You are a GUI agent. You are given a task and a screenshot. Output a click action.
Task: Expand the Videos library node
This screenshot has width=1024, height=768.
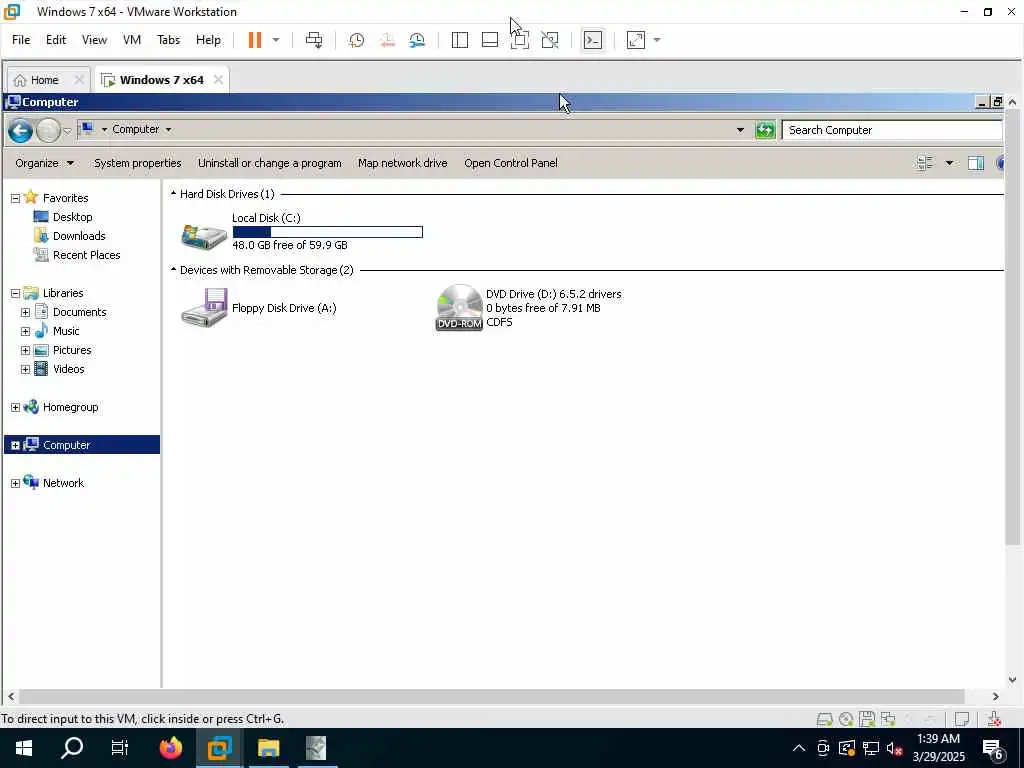(25, 369)
